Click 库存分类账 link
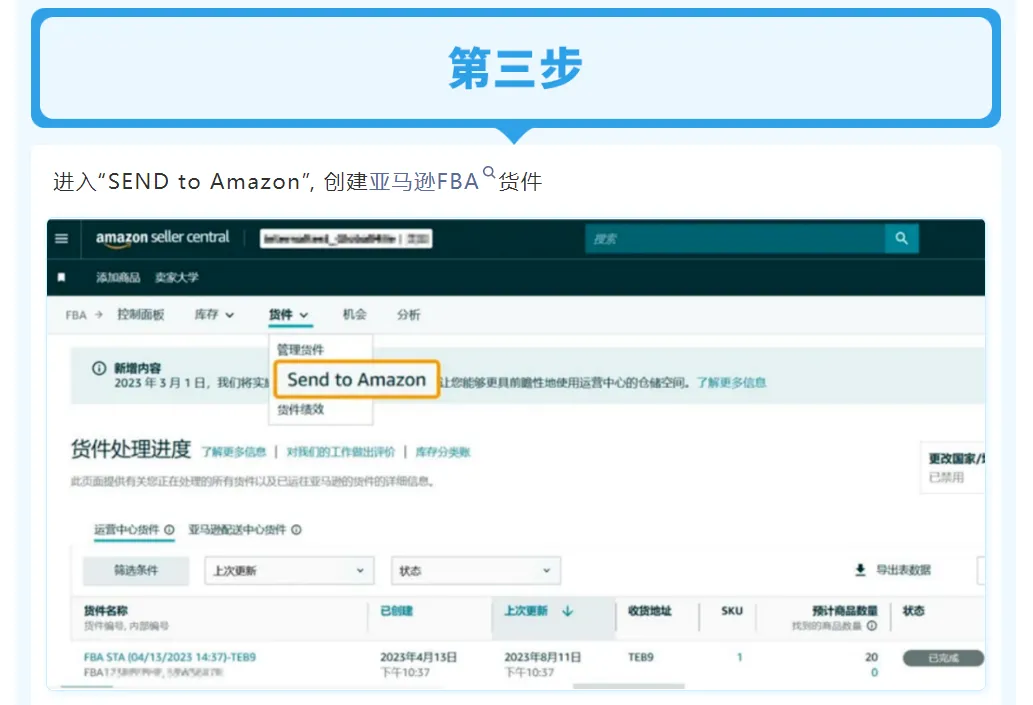The image size is (1033, 705). [x=443, y=452]
